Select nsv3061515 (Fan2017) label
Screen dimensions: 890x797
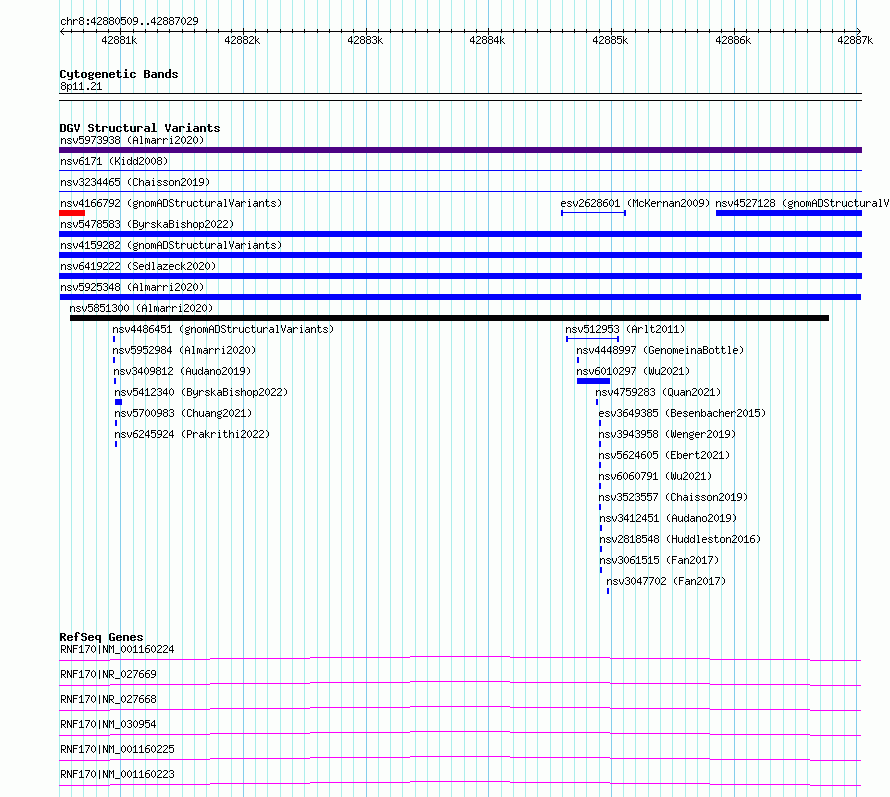659,560
